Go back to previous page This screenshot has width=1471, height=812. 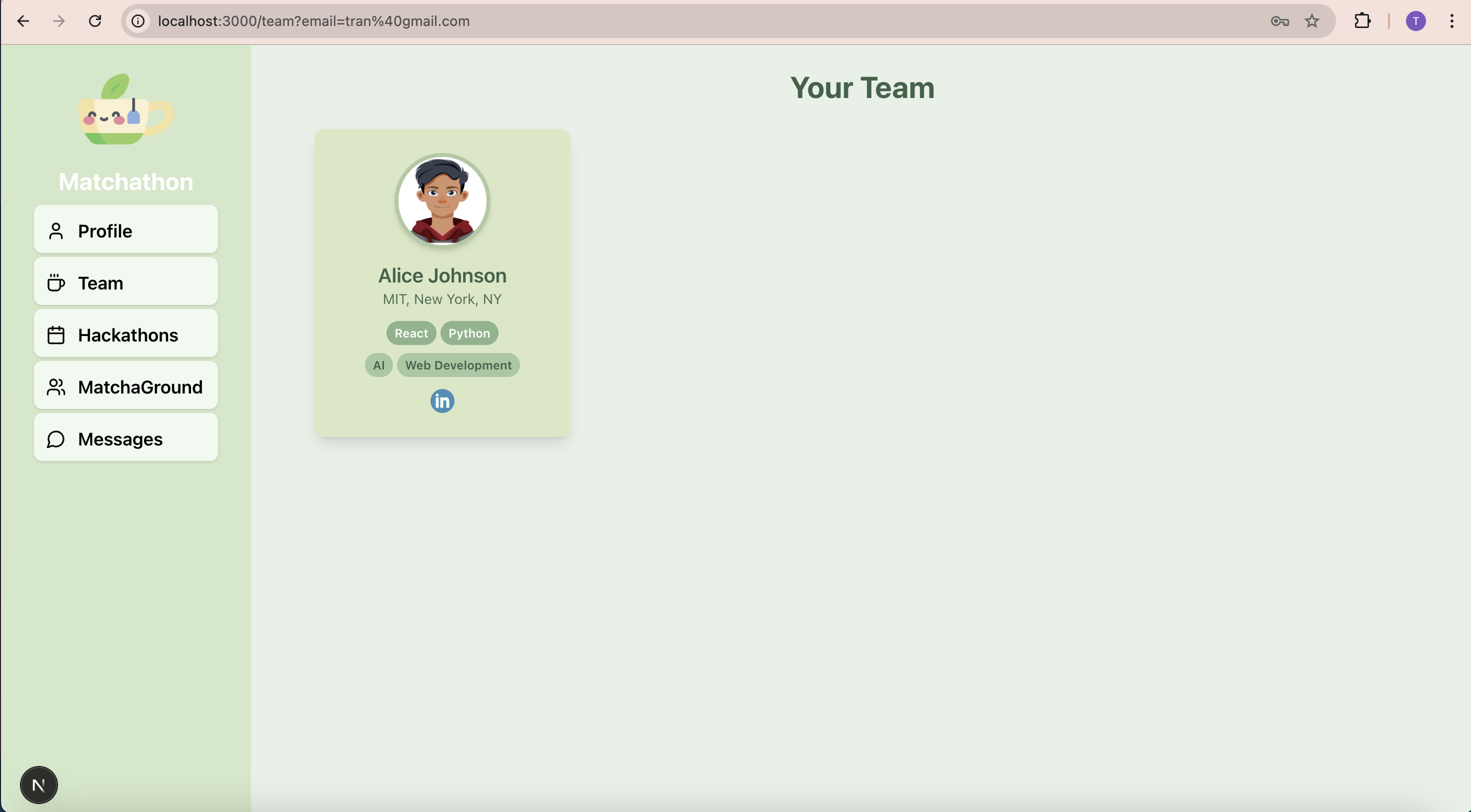click(x=23, y=21)
